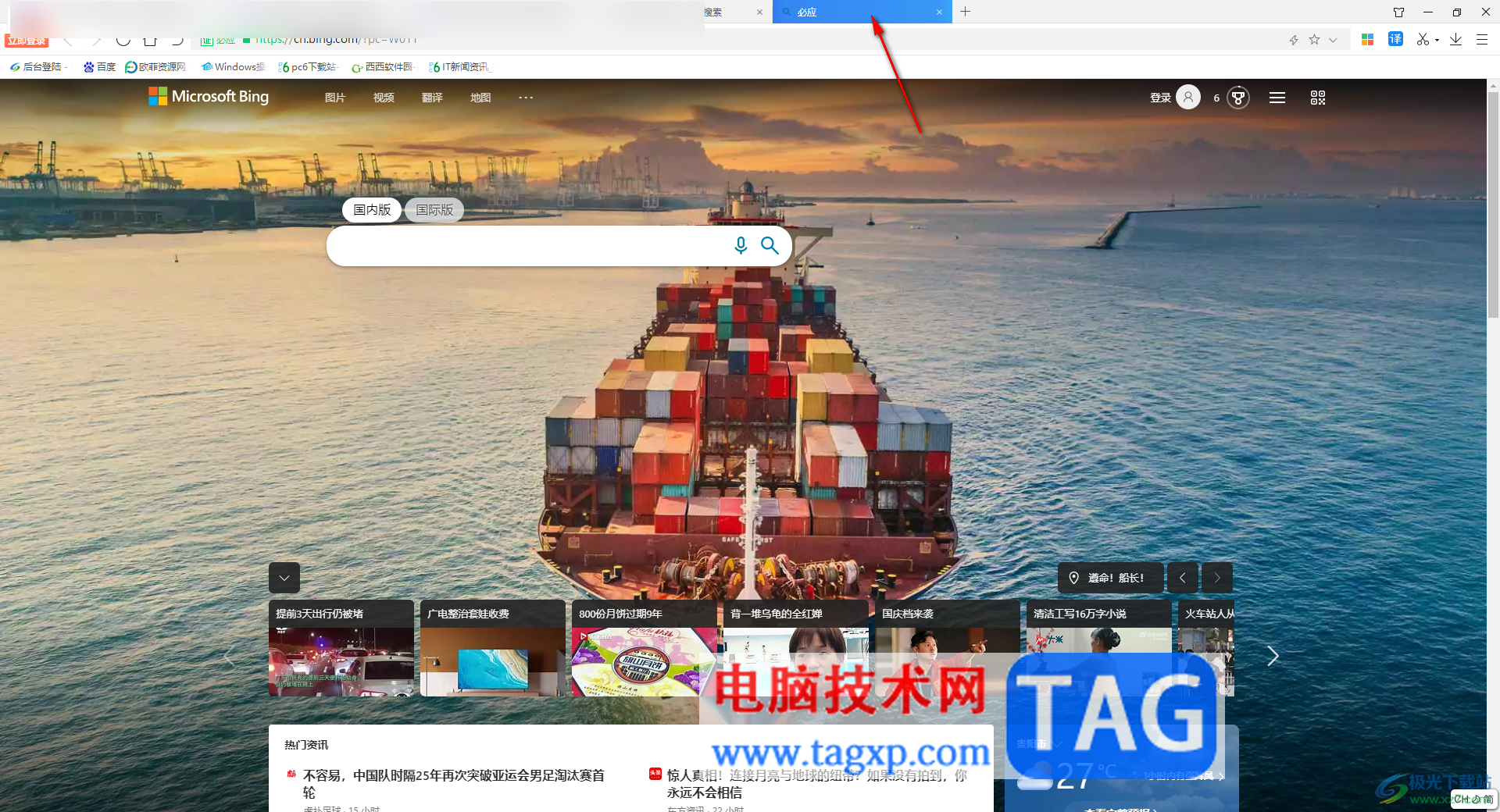This screenshot has height=812, width=1500.
Task: Open the browser downloads icon
Action: 1455,39
